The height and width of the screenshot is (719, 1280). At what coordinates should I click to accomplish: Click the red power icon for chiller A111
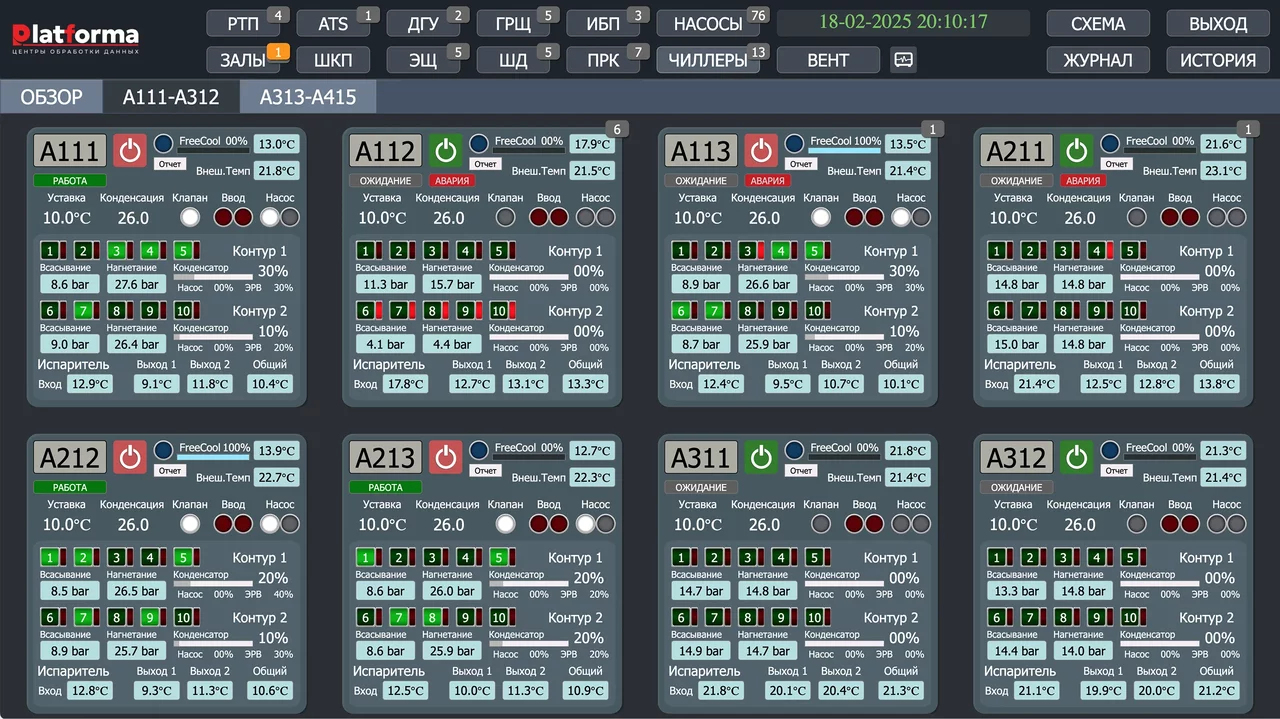pyautogui.click(x=130, y=151)
